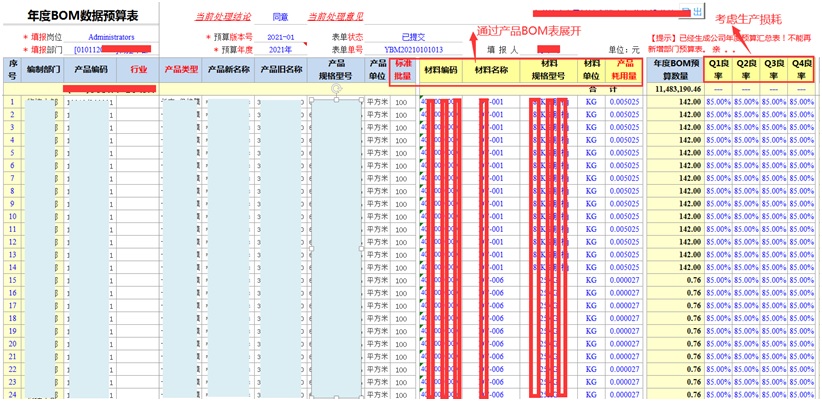Click the 产品规格型号 column header
The height and width of the screenshot is (401, 822).
click(336, 69)
